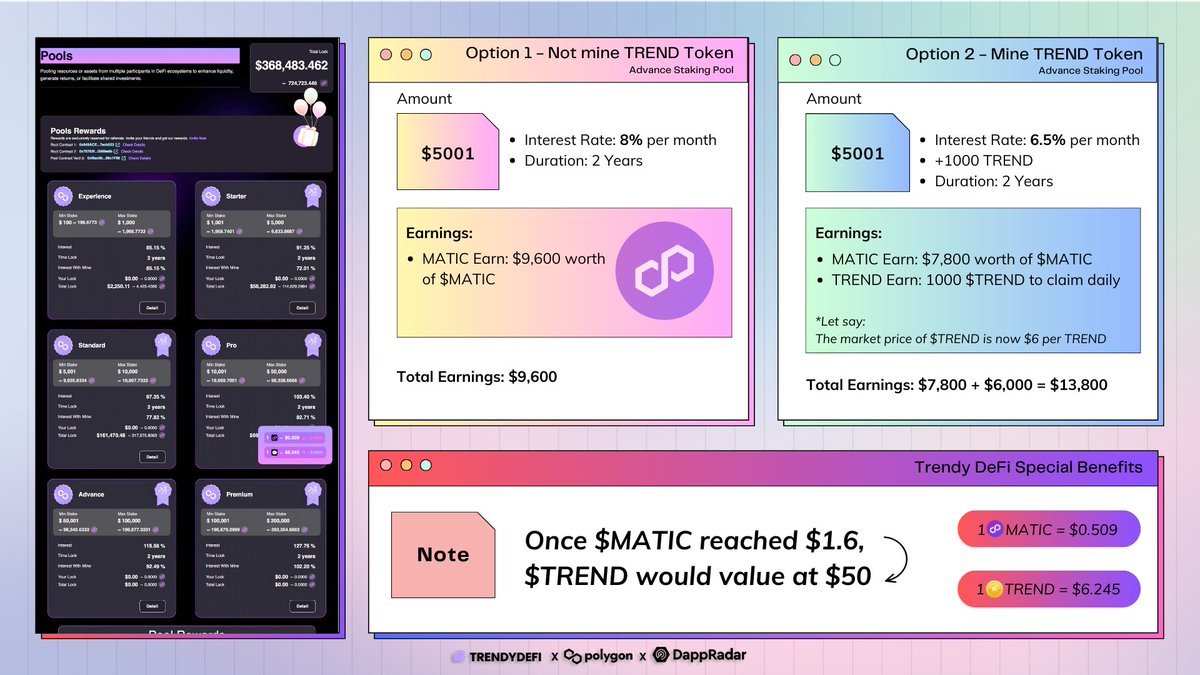The width and height of the screenshot is (1200, 675).
Task: Click the ribbon badge on Pro card
Action: click(x=312, y=344)
